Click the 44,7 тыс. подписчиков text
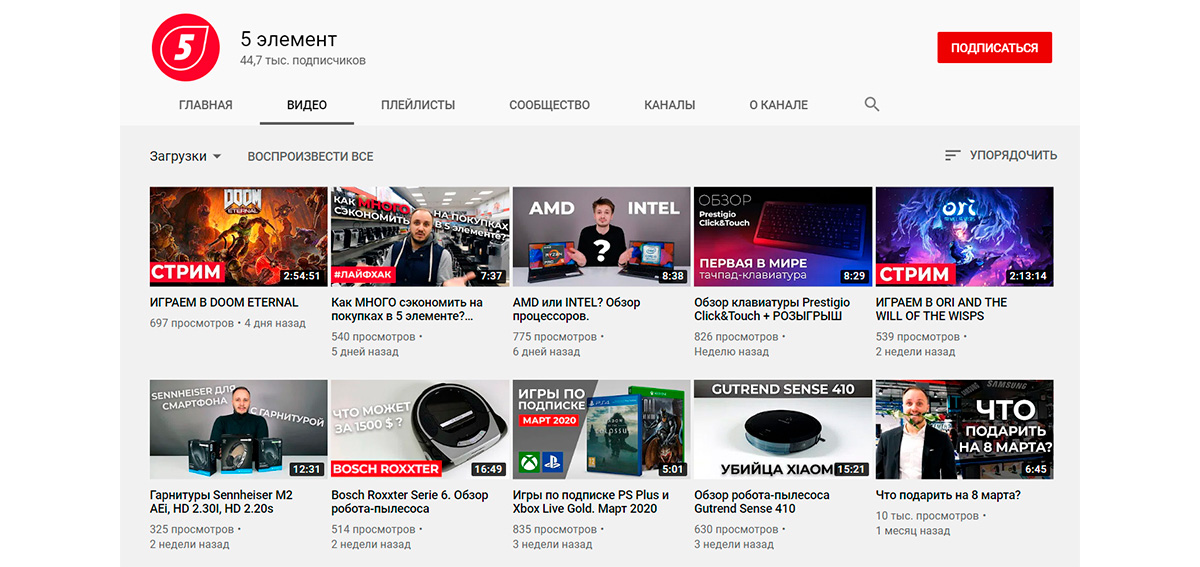Screen dimensions: 1200x567 tap(303, 61)
